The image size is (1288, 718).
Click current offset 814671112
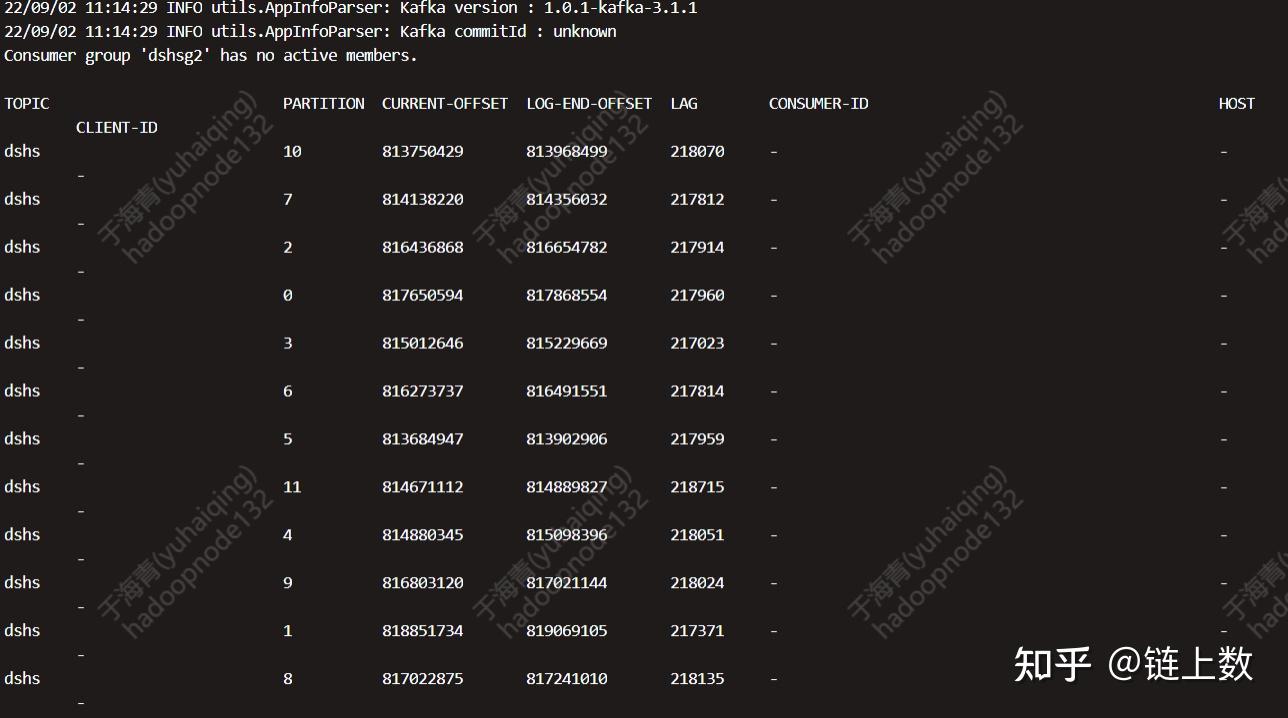pyautogui.click(x=423, y=487)
